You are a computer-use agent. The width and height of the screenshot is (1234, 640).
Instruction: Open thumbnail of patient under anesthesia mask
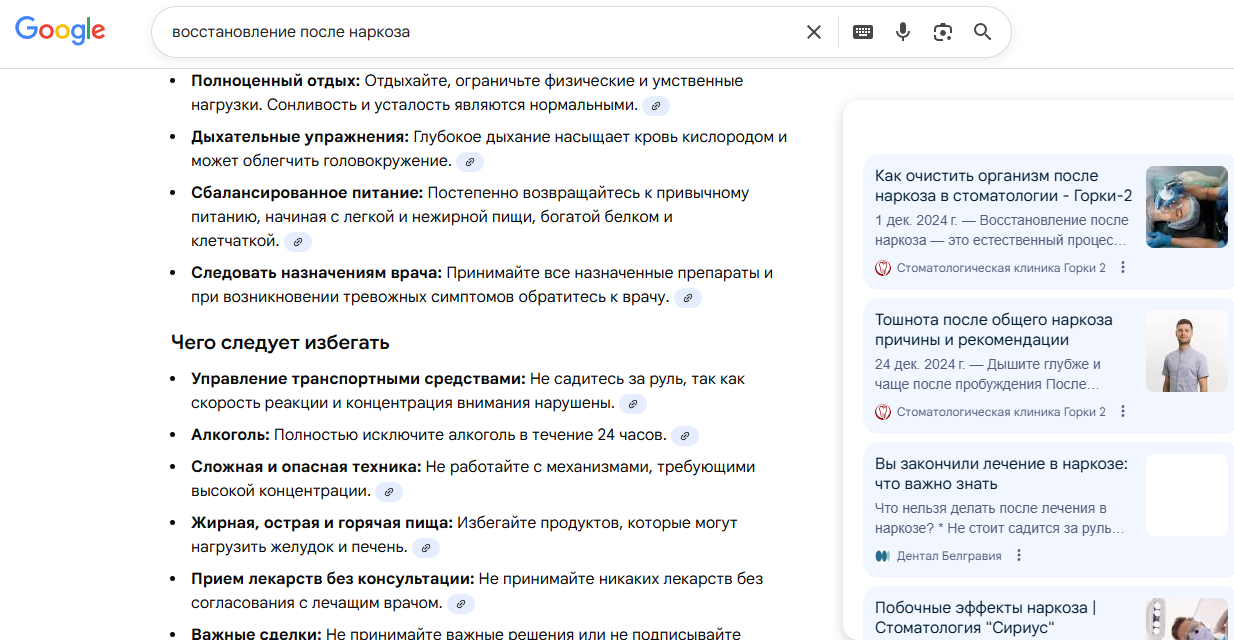[1187, 207]
